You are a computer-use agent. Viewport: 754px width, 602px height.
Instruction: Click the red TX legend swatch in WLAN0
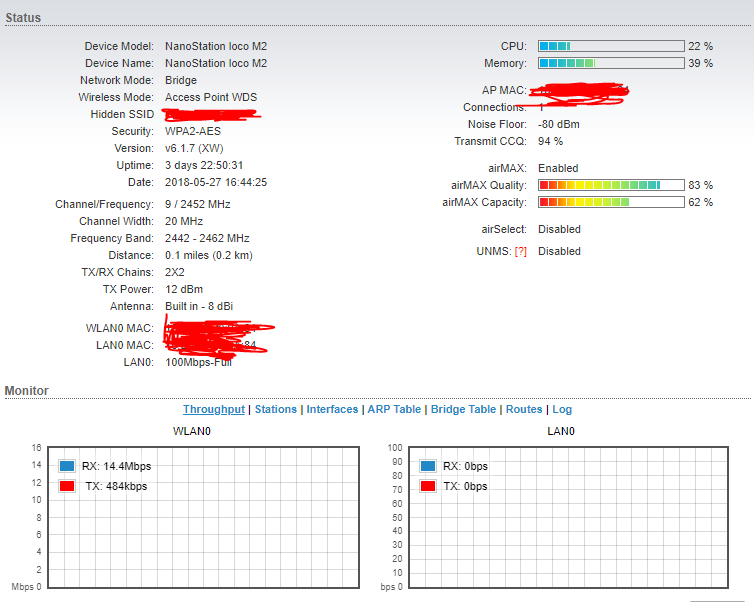pyautogui.click(x=67, y=486)
